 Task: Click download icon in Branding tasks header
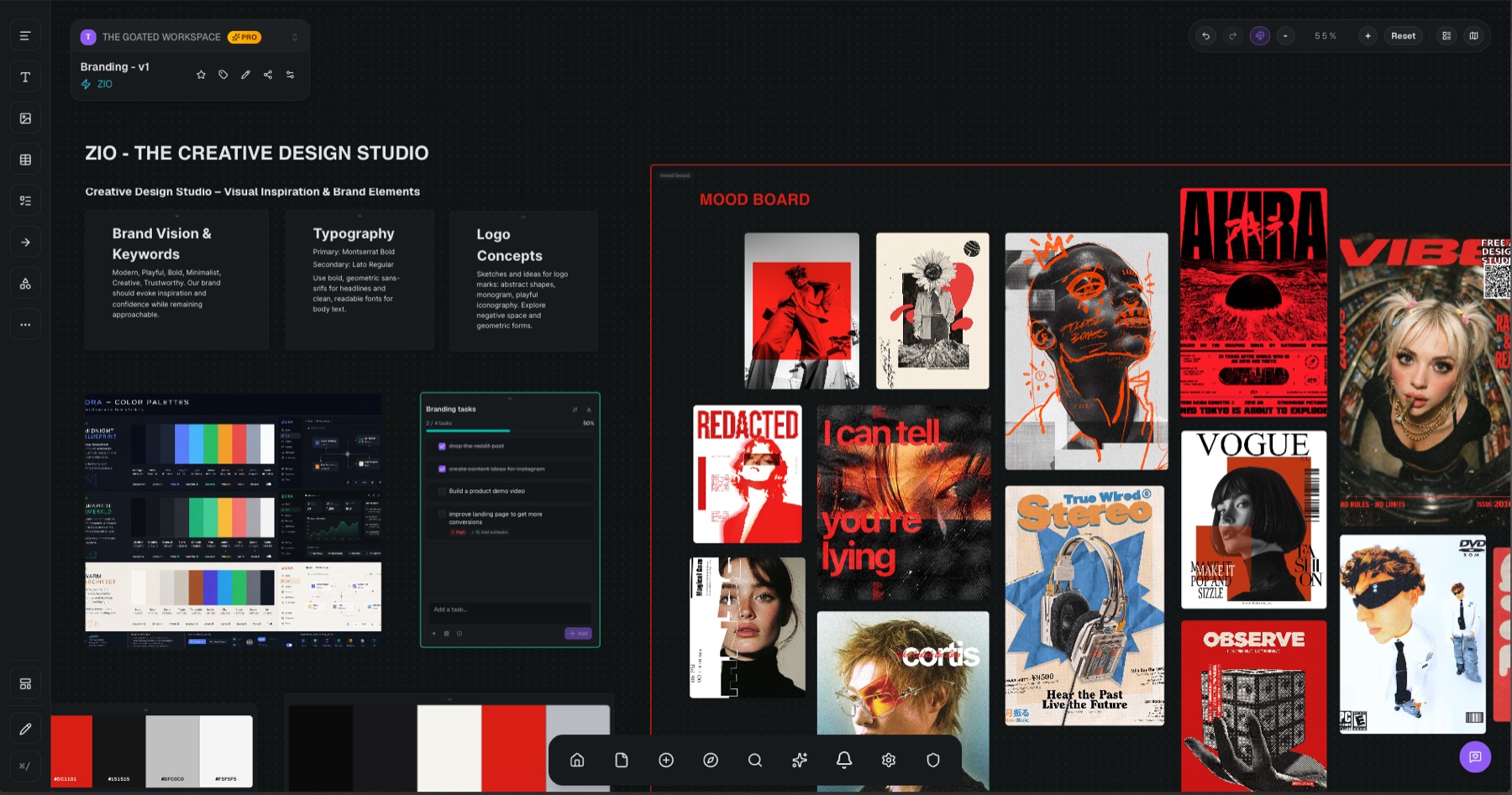click(x=589, y=410)
